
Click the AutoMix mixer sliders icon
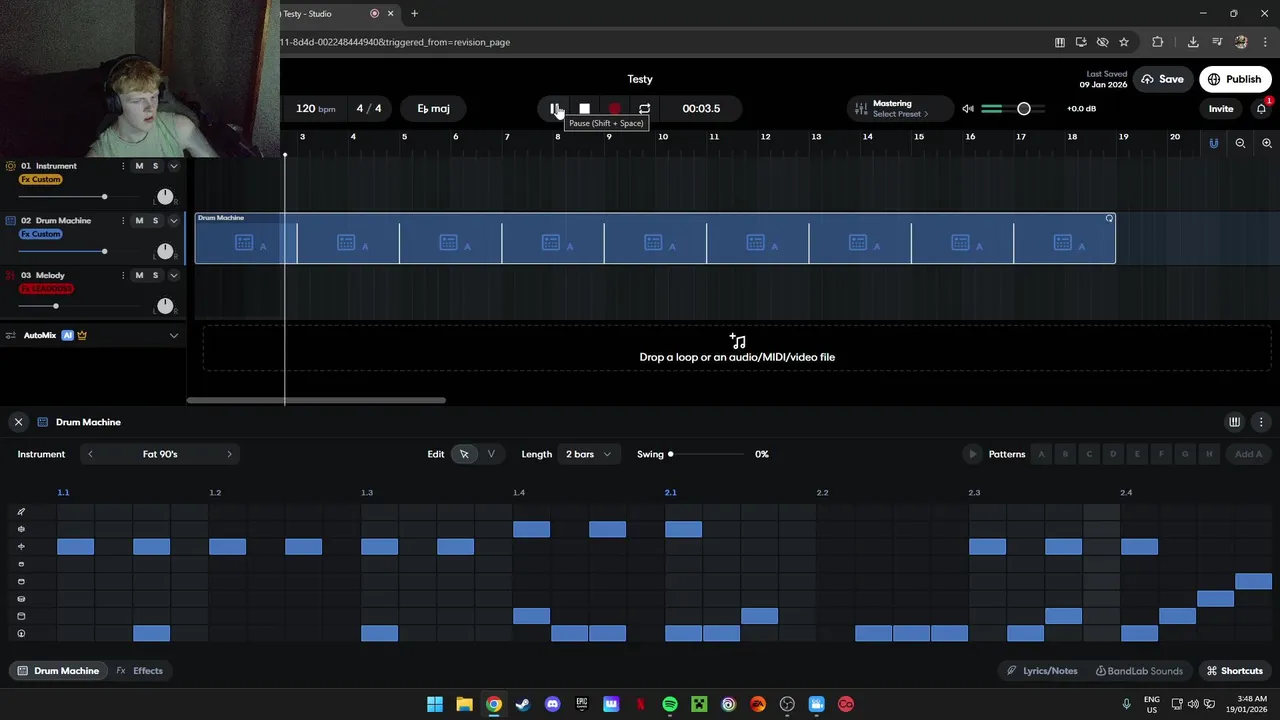[x=10, y=335]
